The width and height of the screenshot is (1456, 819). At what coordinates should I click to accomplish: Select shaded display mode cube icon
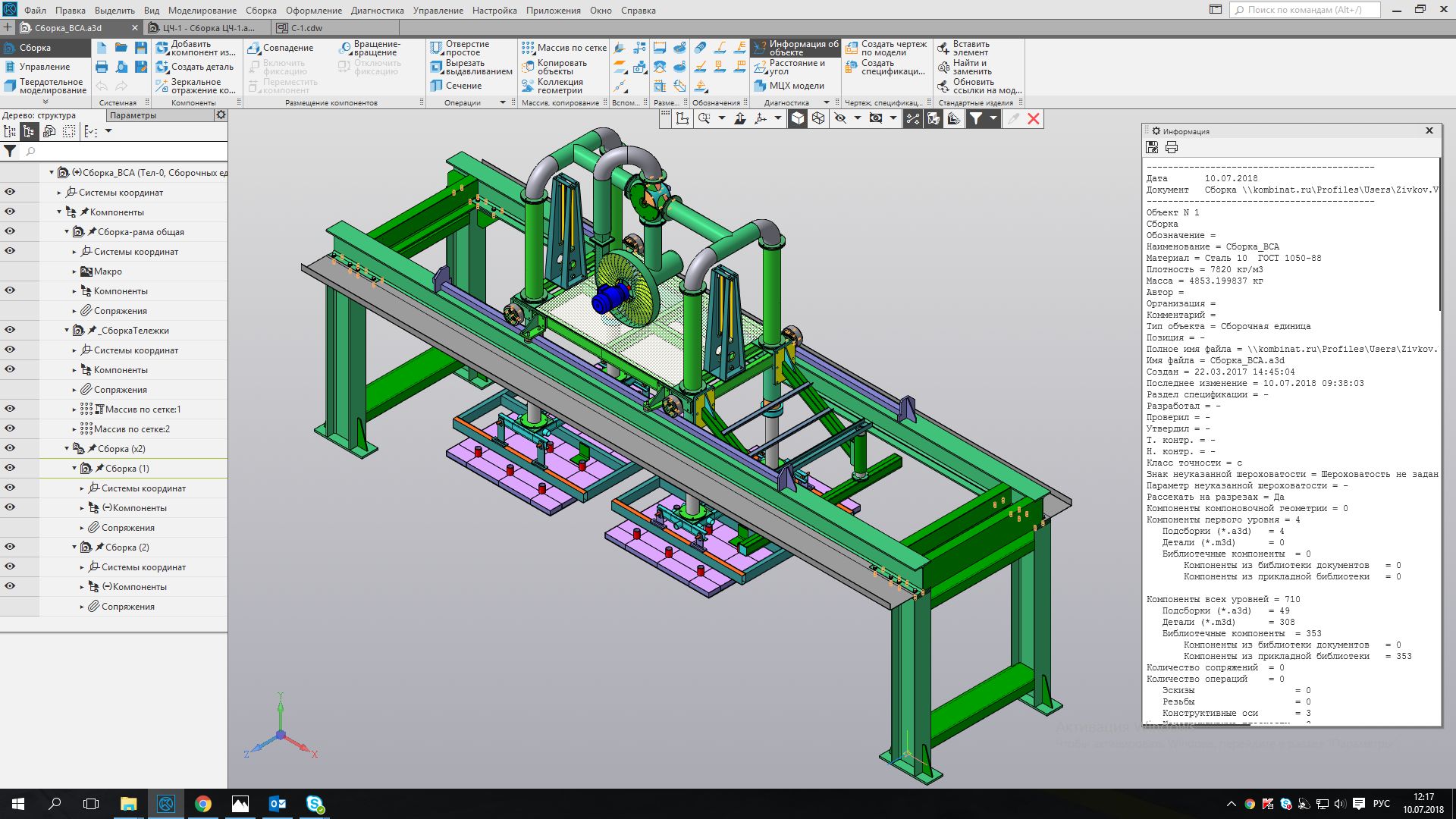tap(798, 118)
